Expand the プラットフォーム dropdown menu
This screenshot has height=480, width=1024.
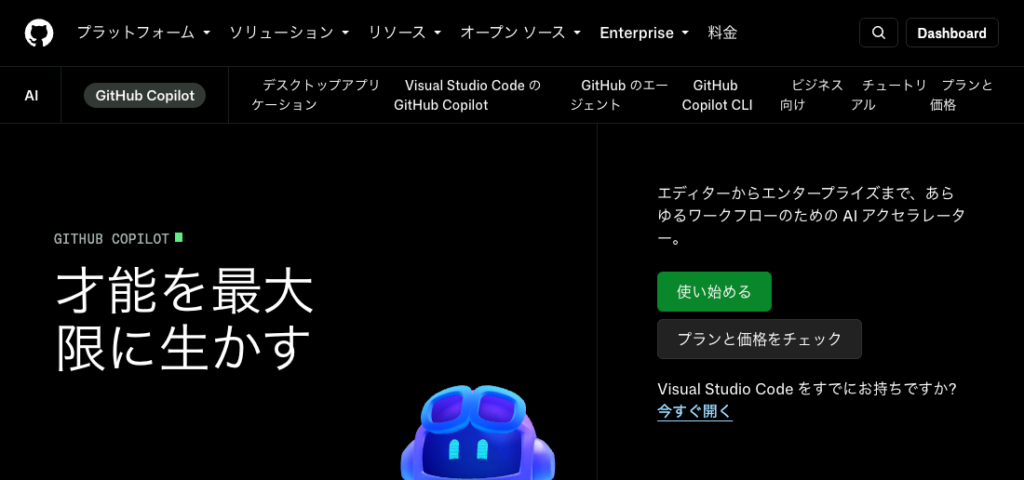click(x=144, y=33)
